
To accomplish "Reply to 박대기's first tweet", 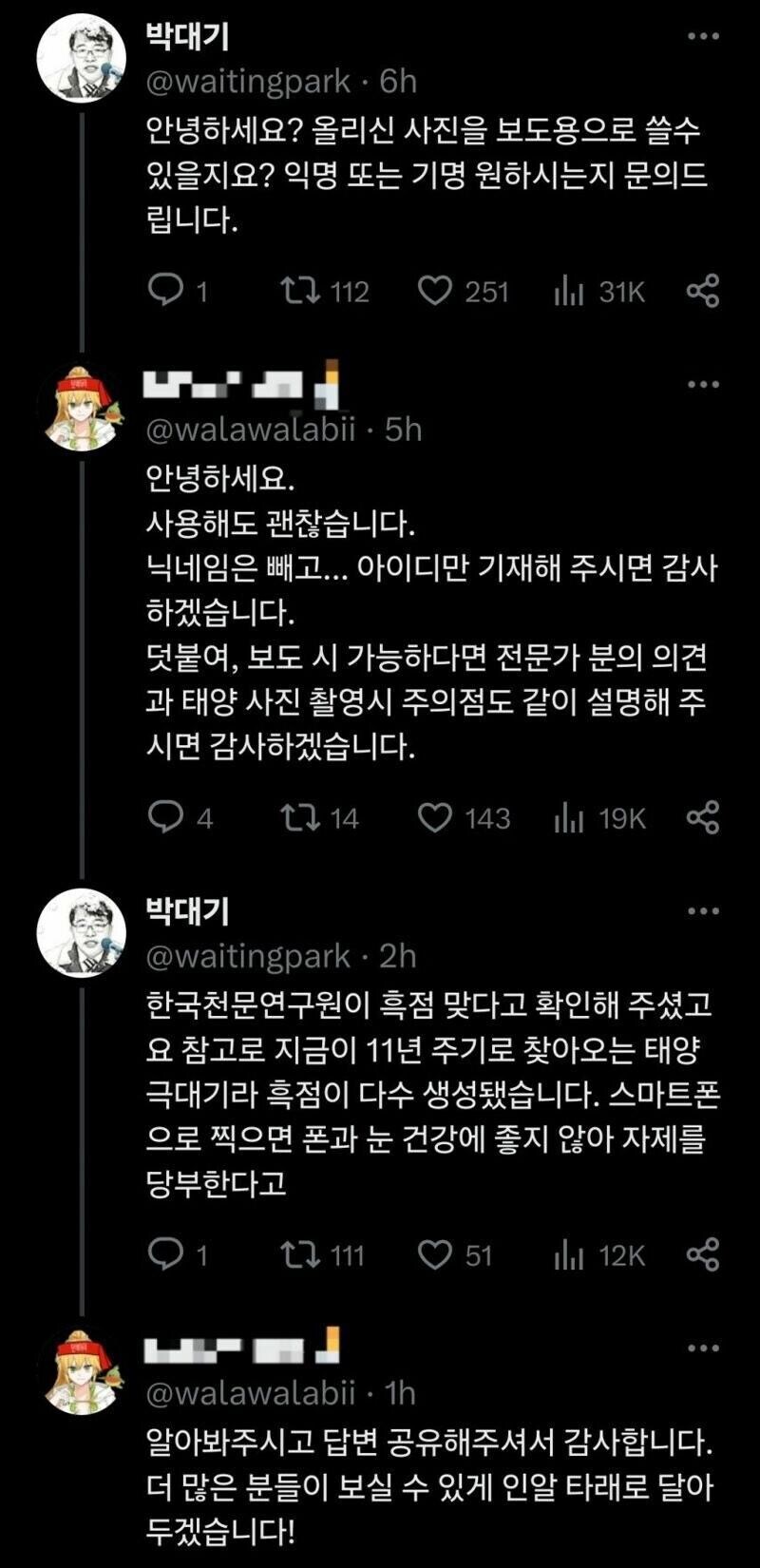I will (167, 292).
